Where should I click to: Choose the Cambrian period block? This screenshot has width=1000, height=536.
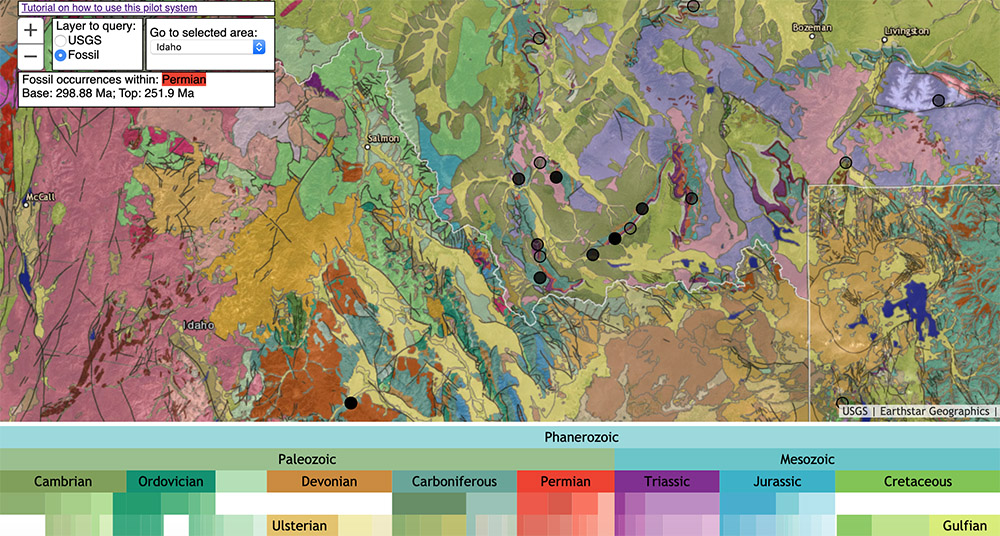[63, 482]
